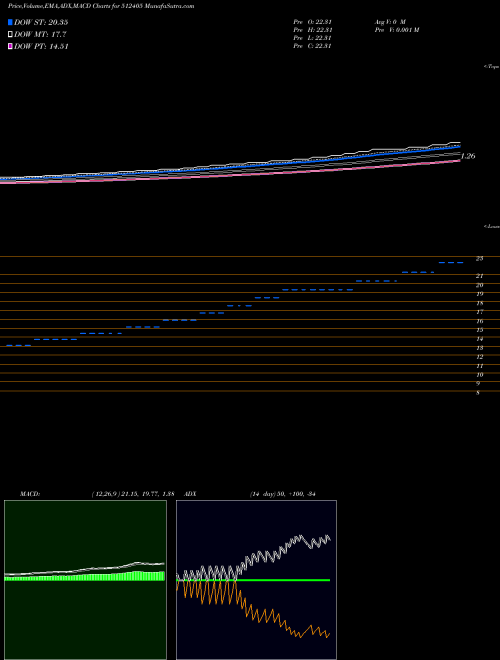
Task: Click the ADX panel heading
Action: coord(190,494)
